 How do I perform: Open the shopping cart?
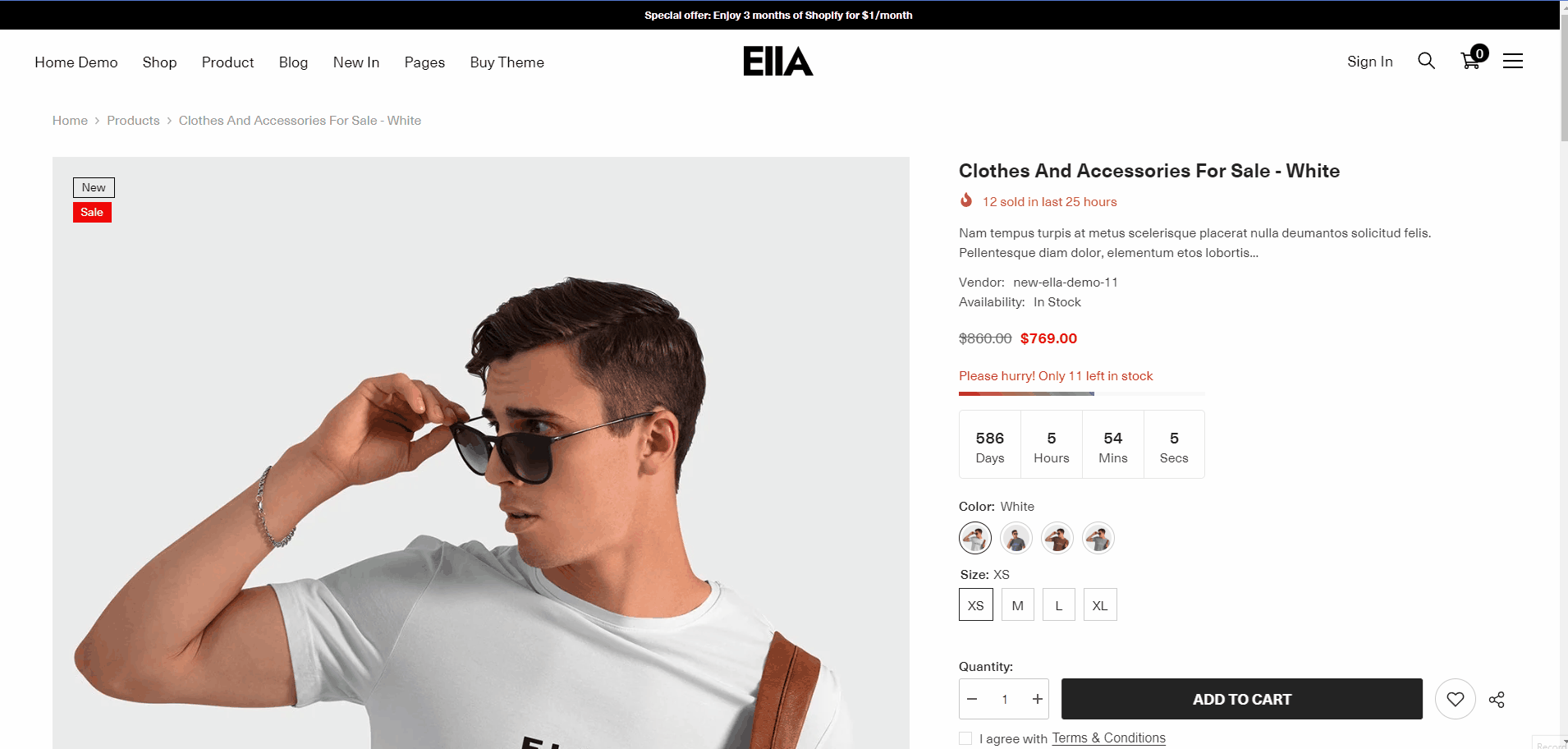[x=1470, y=61]
